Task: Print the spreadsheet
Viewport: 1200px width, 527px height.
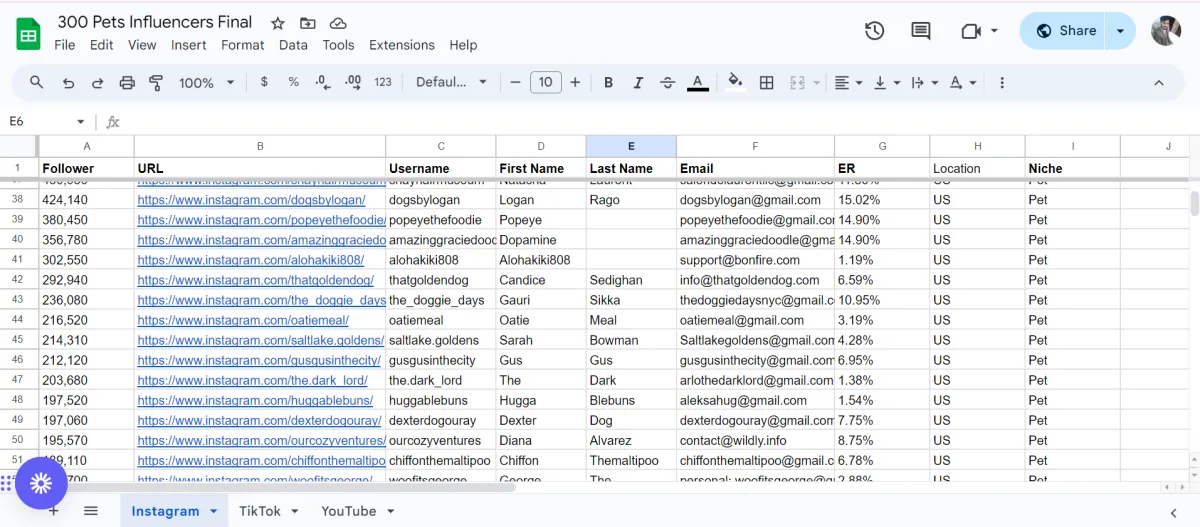Action: 127,83
